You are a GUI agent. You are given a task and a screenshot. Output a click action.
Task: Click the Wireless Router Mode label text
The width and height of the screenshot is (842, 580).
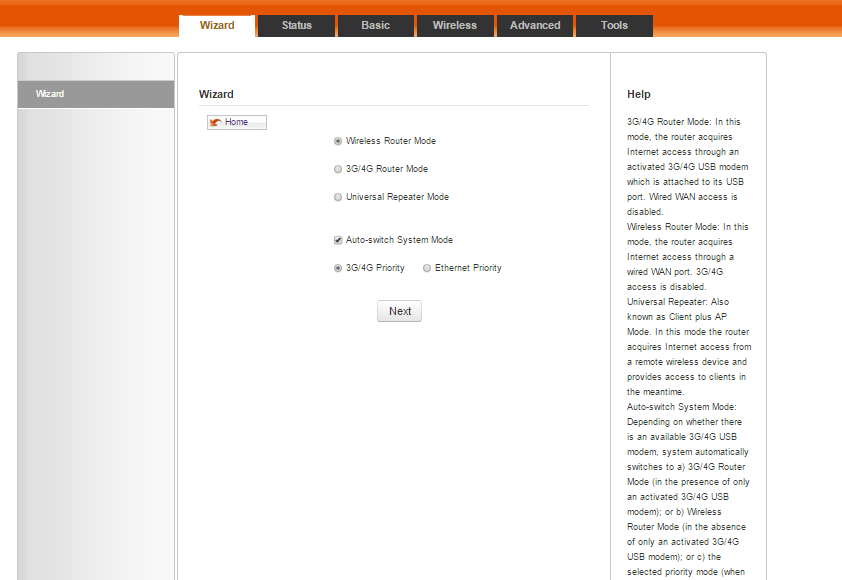click(391, 141)
